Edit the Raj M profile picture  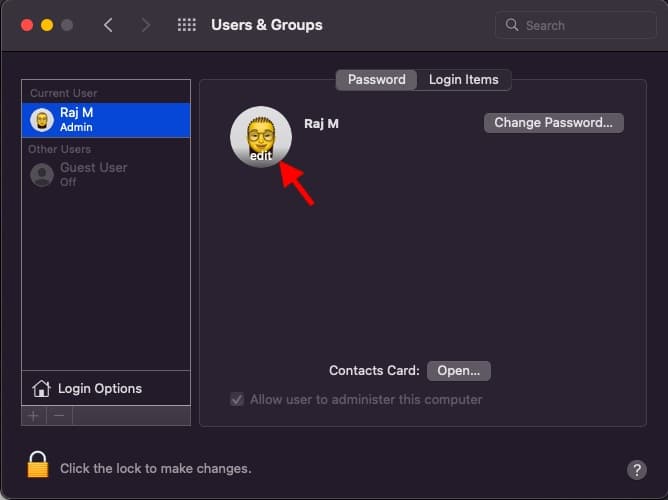coord(261,137)
